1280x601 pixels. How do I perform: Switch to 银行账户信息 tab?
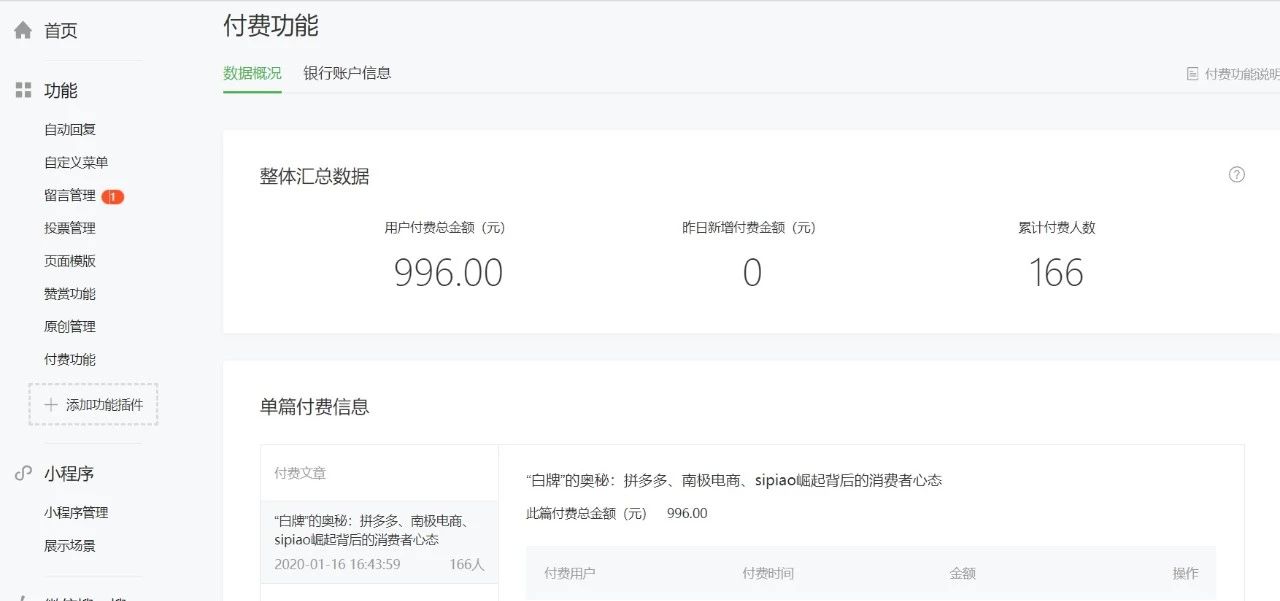pos(347,73)
